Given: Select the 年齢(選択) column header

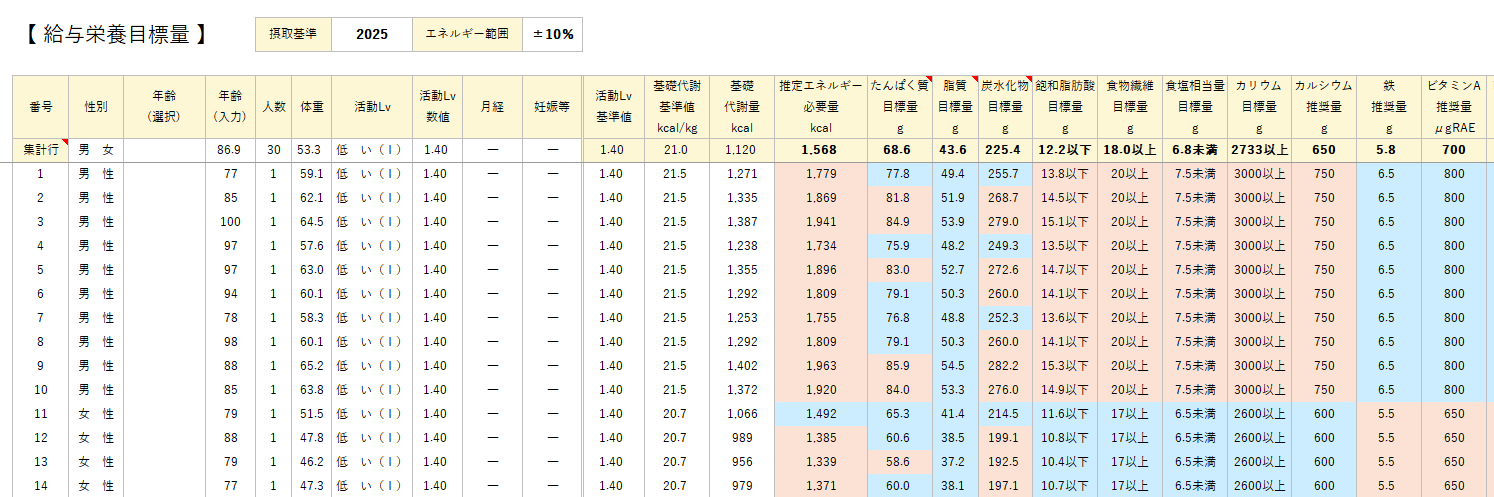Looking at the screenshot, I should point(164,106).
